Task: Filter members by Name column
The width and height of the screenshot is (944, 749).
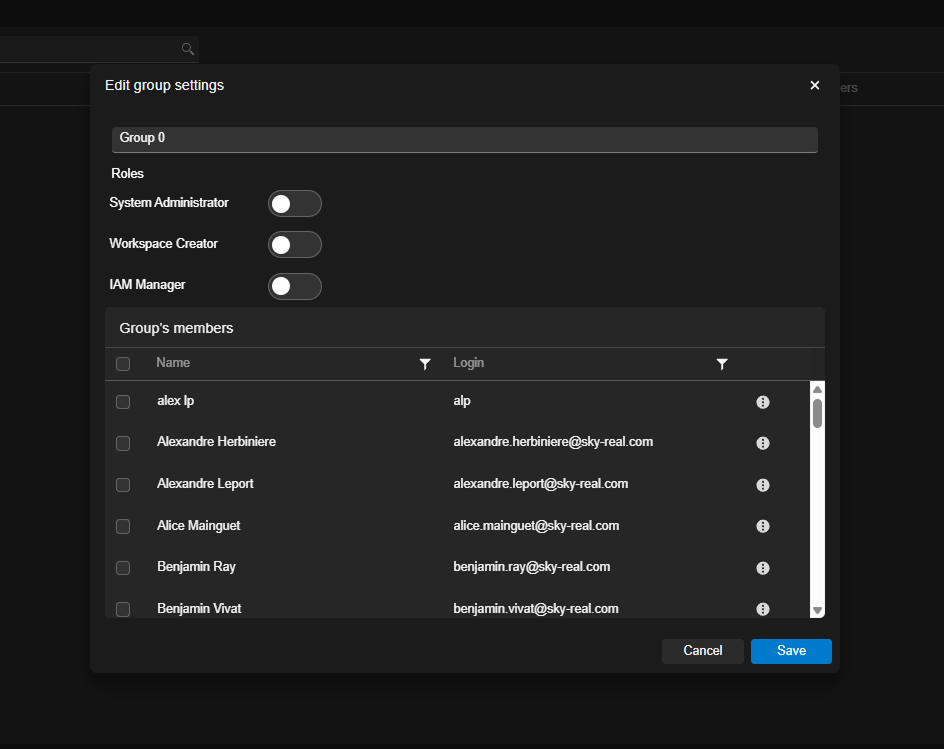Action: tap(425, 364)
